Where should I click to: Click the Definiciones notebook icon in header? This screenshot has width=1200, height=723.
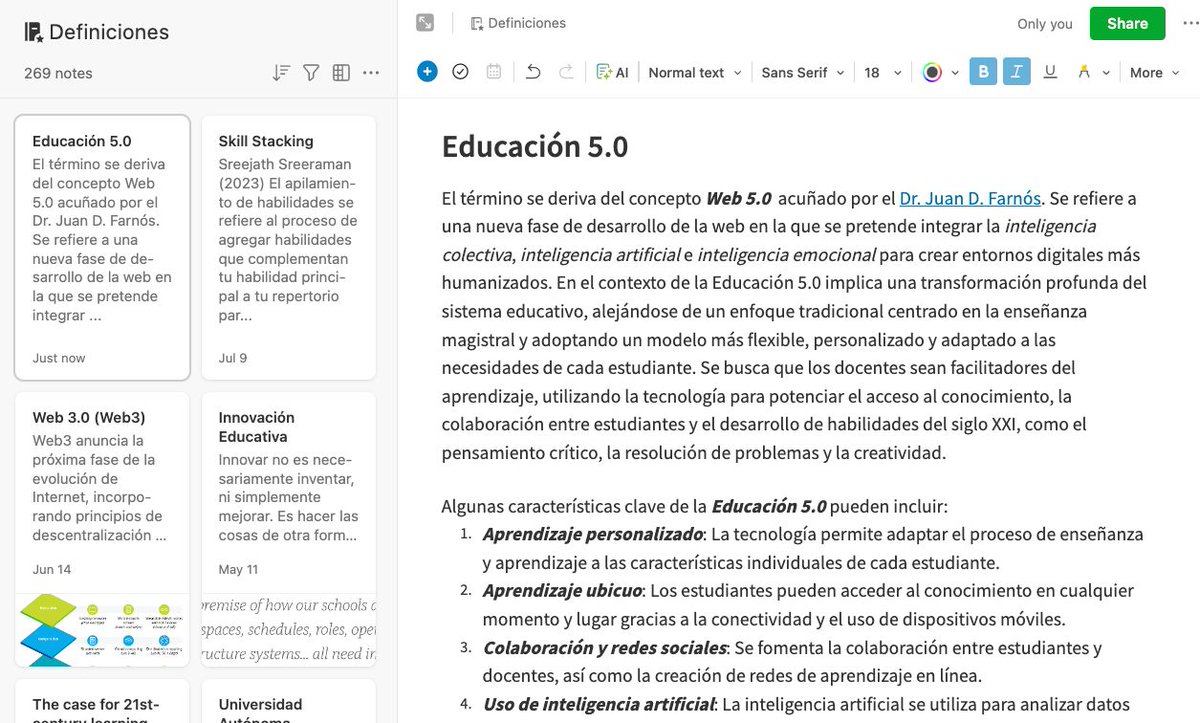pos(33,32)
